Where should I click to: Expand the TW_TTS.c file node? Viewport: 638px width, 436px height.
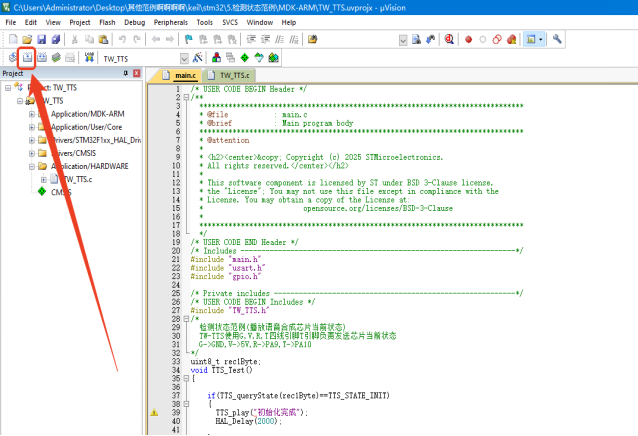(x=44, y=179)
